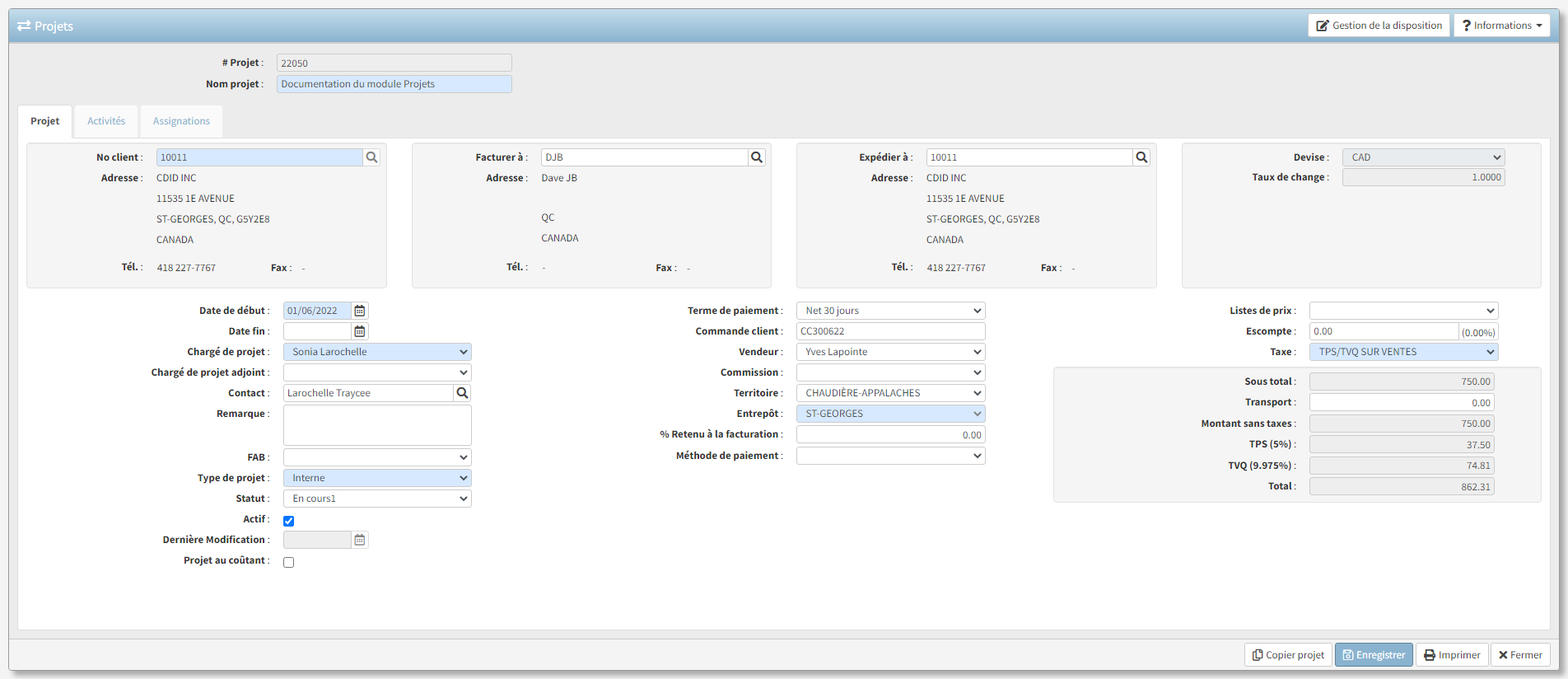Expand the Chargé de projet dropdown
Image resolution: width=1568 pixels, height=679 pixels.
(x=377, y=352)
